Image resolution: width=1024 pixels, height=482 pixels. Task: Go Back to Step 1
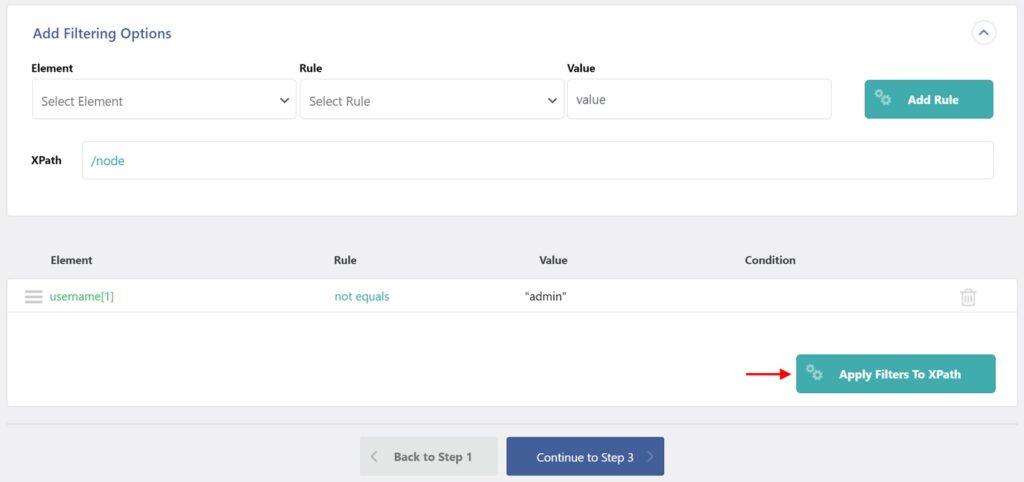pyautogui.click(x=428, y=457)
